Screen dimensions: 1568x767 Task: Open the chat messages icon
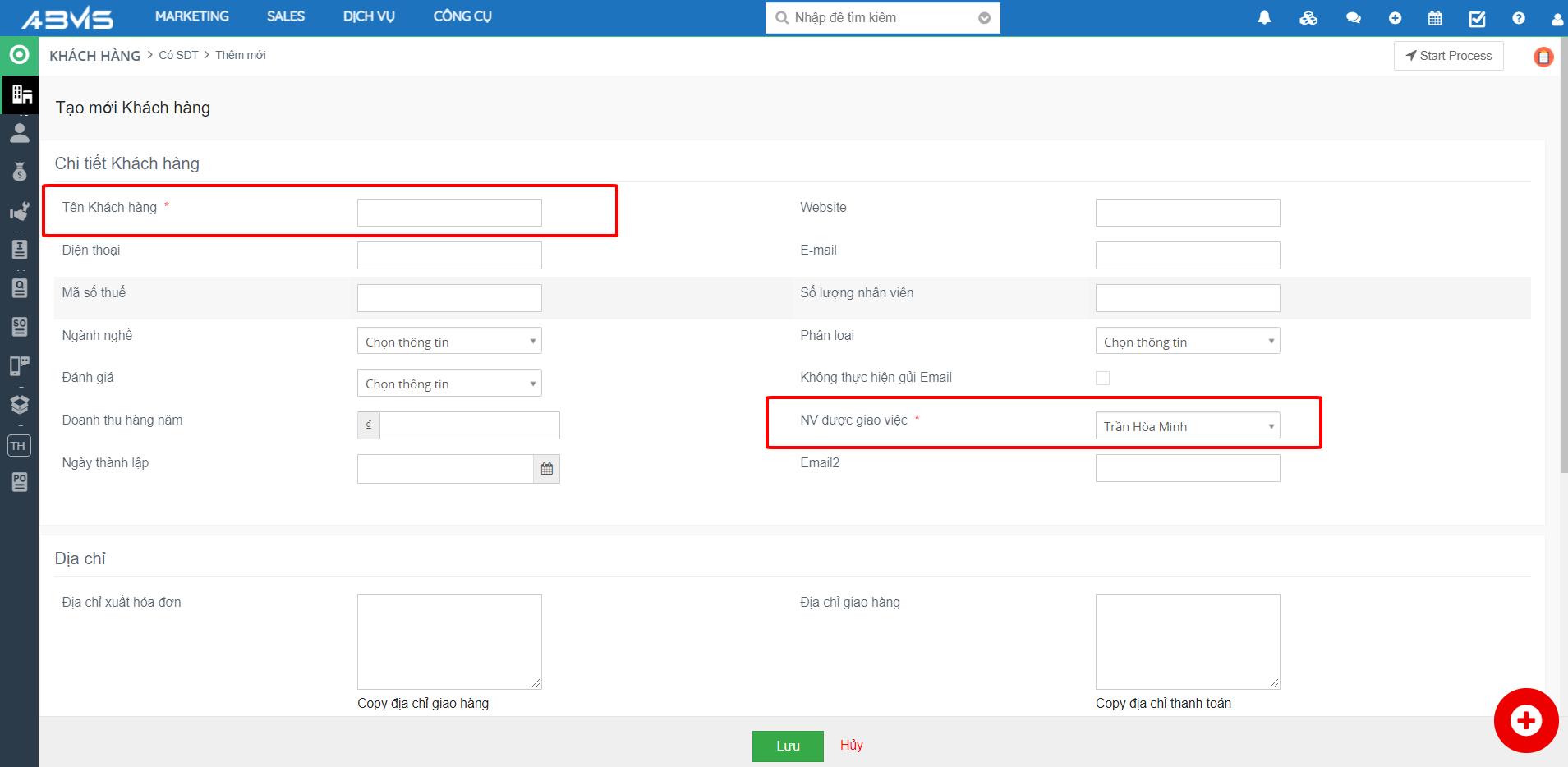pos(1353,18)
